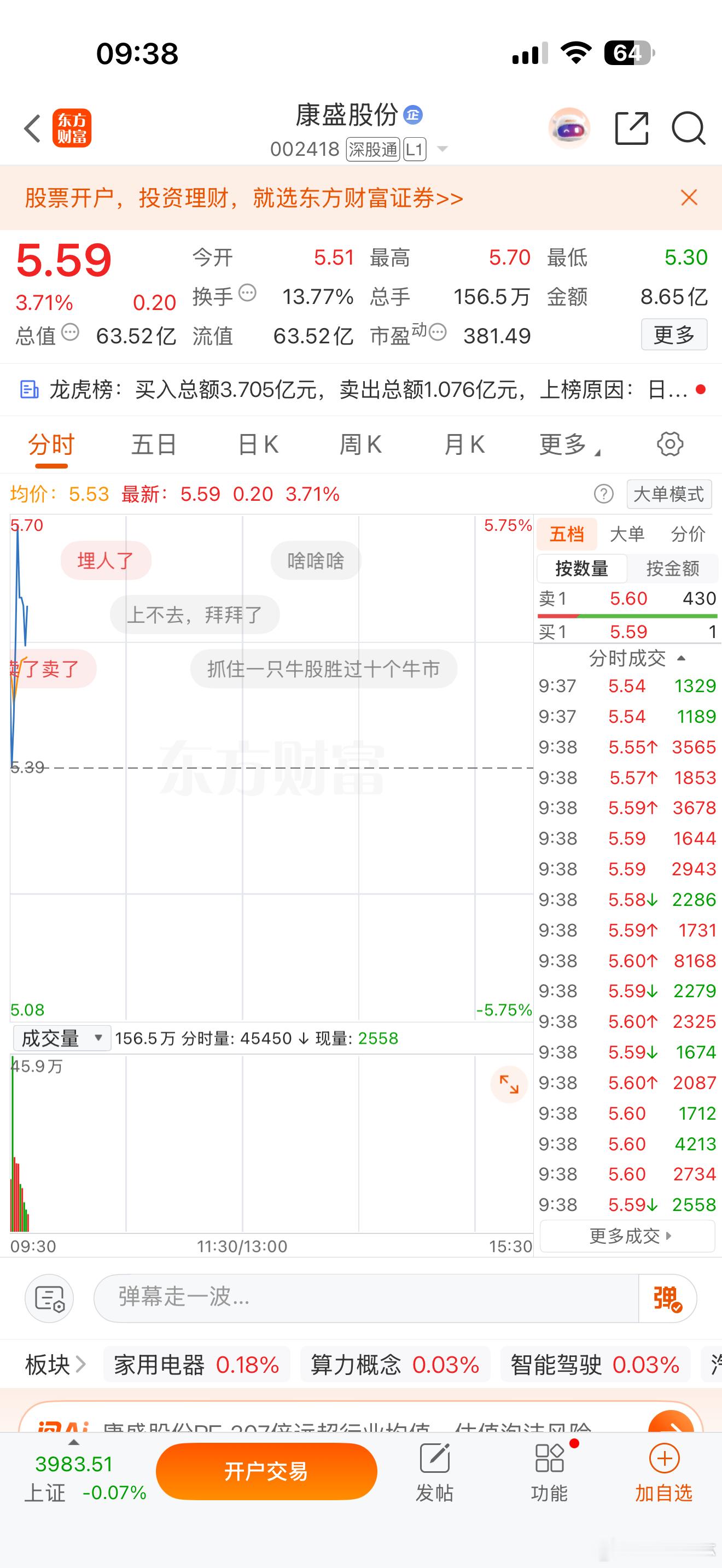Tap the cellular signal bars icon

click(529, 54)
